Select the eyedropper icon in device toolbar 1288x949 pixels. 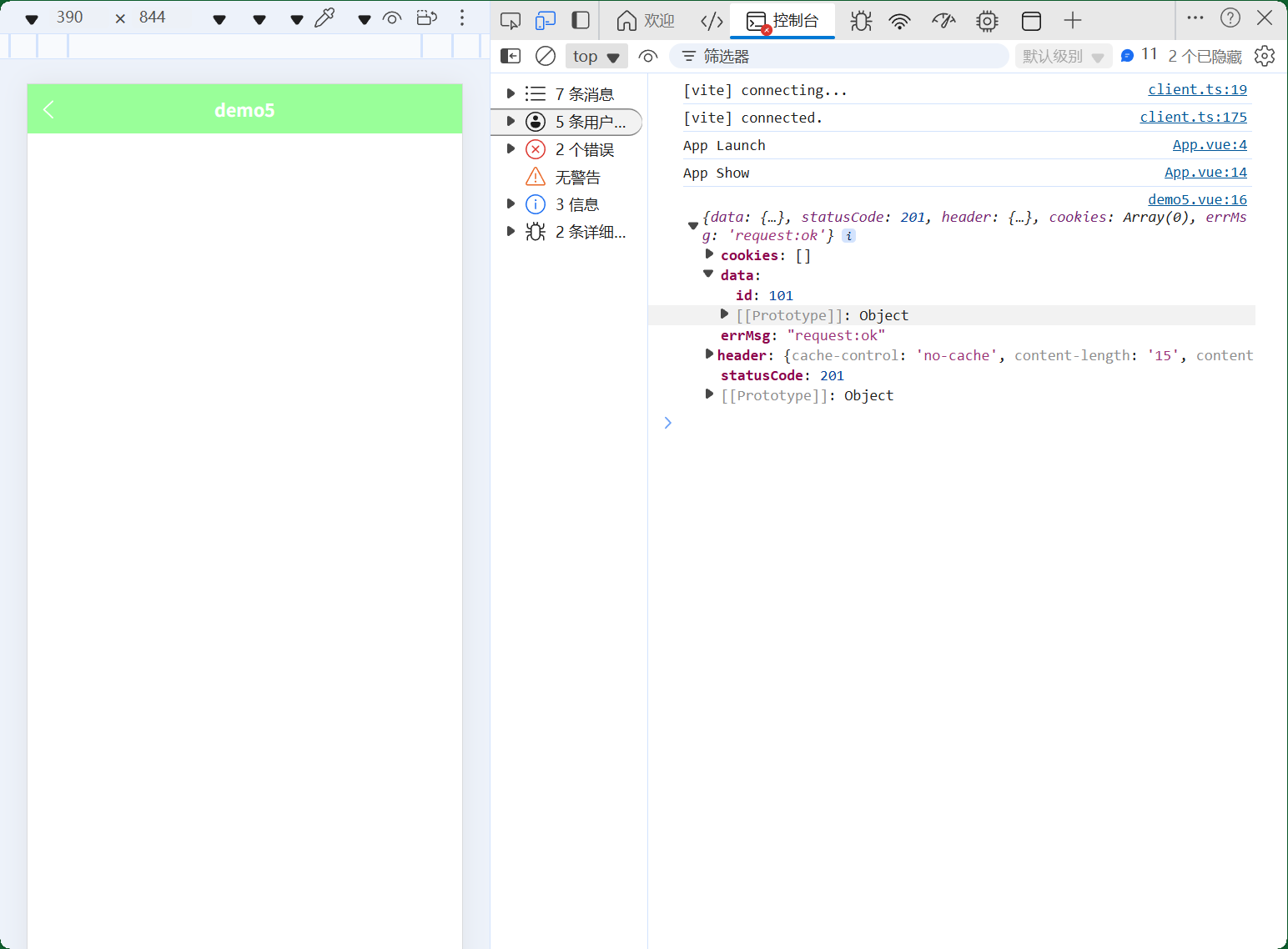click(x=325, y=17)
